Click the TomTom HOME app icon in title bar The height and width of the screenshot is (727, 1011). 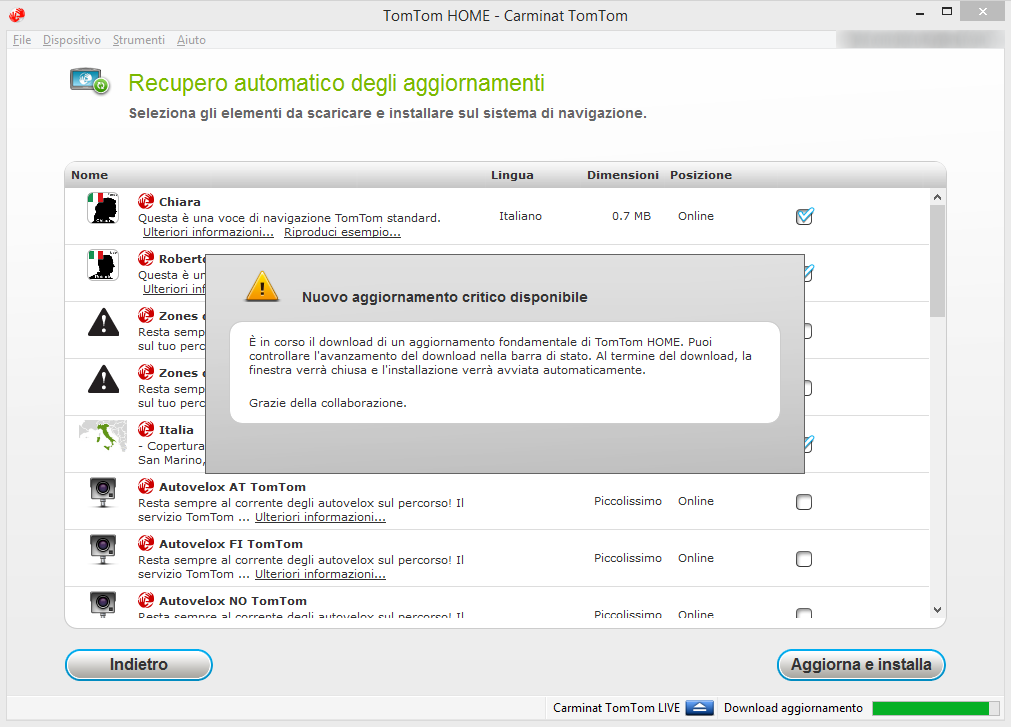click(17, 14)
